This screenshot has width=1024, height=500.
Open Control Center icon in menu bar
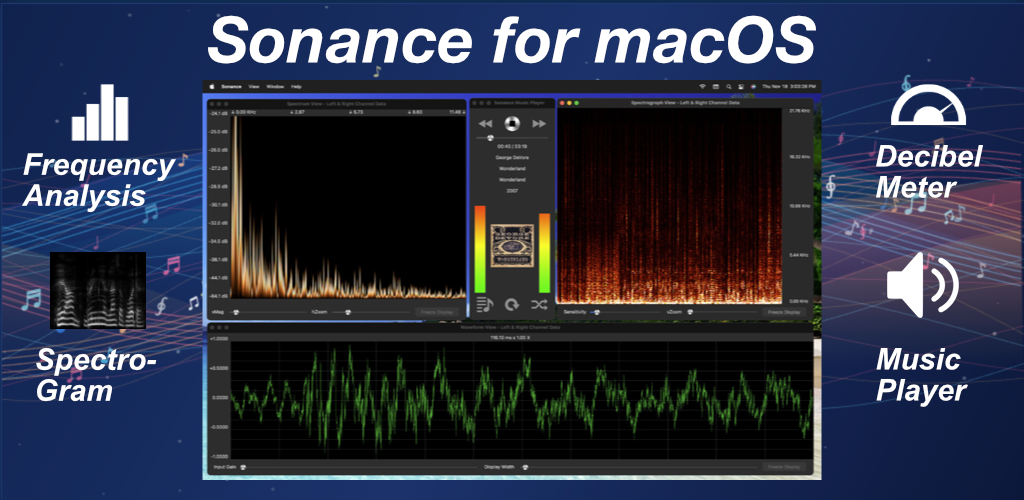click(x=741, y=86)
